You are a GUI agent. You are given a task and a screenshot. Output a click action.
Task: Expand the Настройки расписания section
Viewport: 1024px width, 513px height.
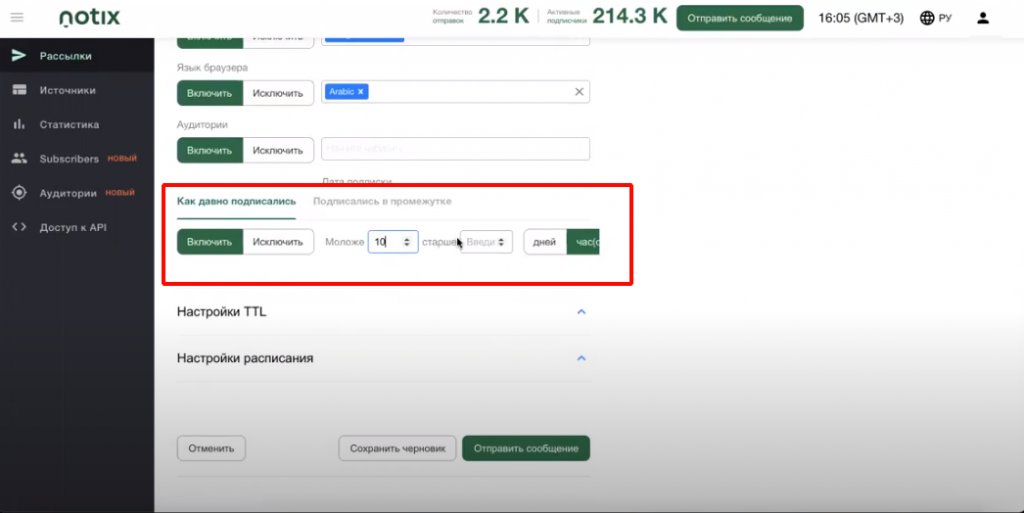[x=581, y=358]
